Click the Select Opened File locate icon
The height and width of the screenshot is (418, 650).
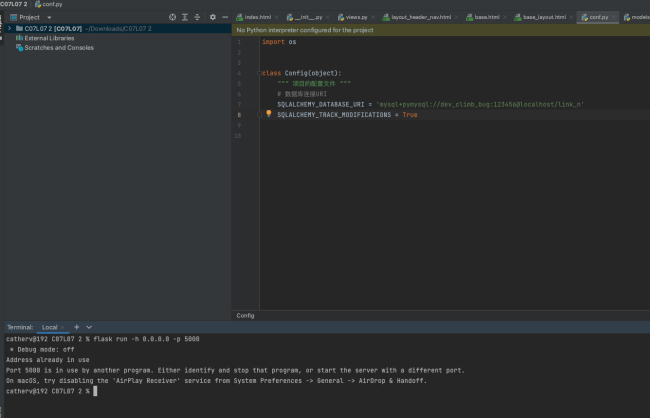pos(173,17)
